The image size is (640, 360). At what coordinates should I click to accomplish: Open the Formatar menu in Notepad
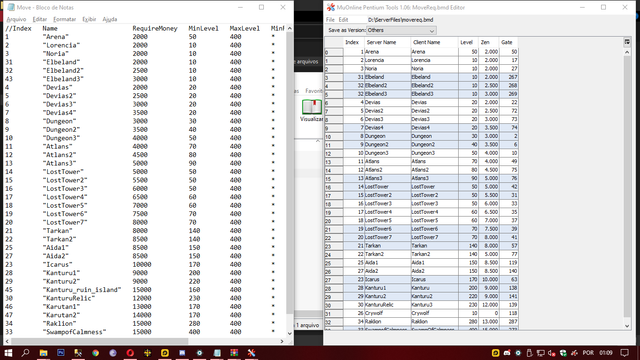[x=64, y=19]
